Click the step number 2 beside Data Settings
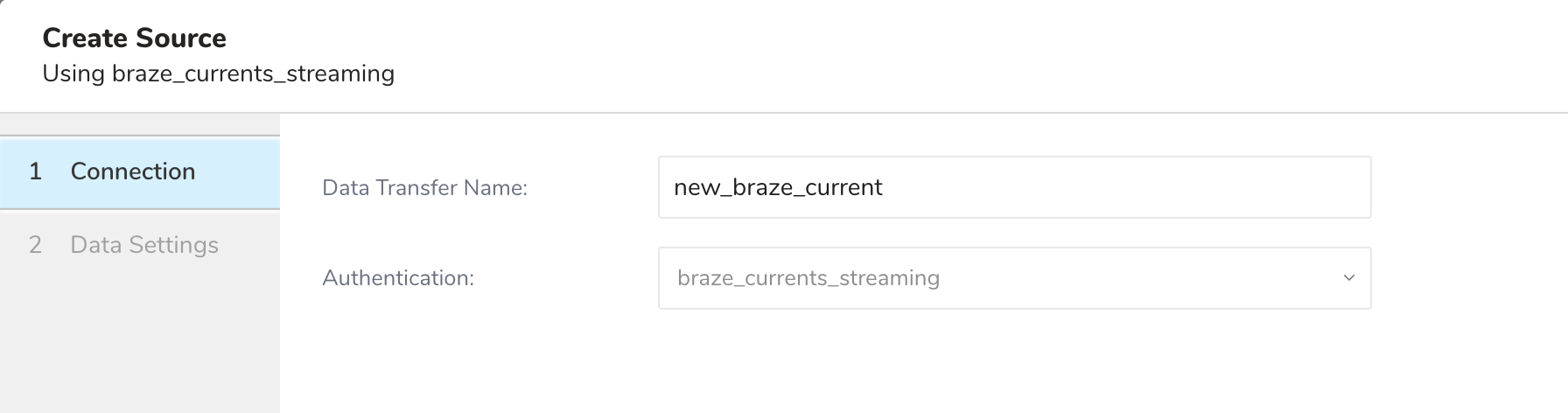1568x413 pixels. click(35, 245)
